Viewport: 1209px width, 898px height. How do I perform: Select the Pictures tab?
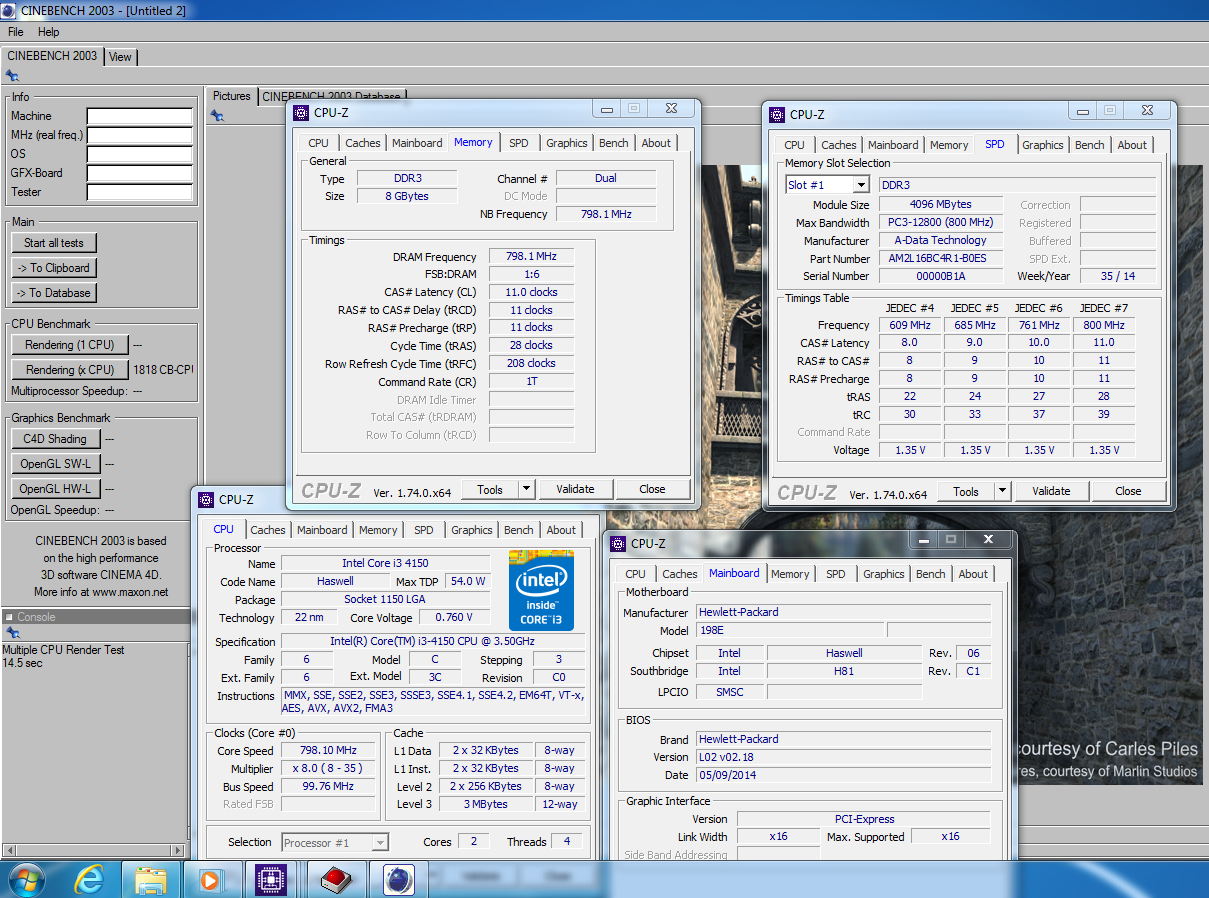(x=232, y=96)
